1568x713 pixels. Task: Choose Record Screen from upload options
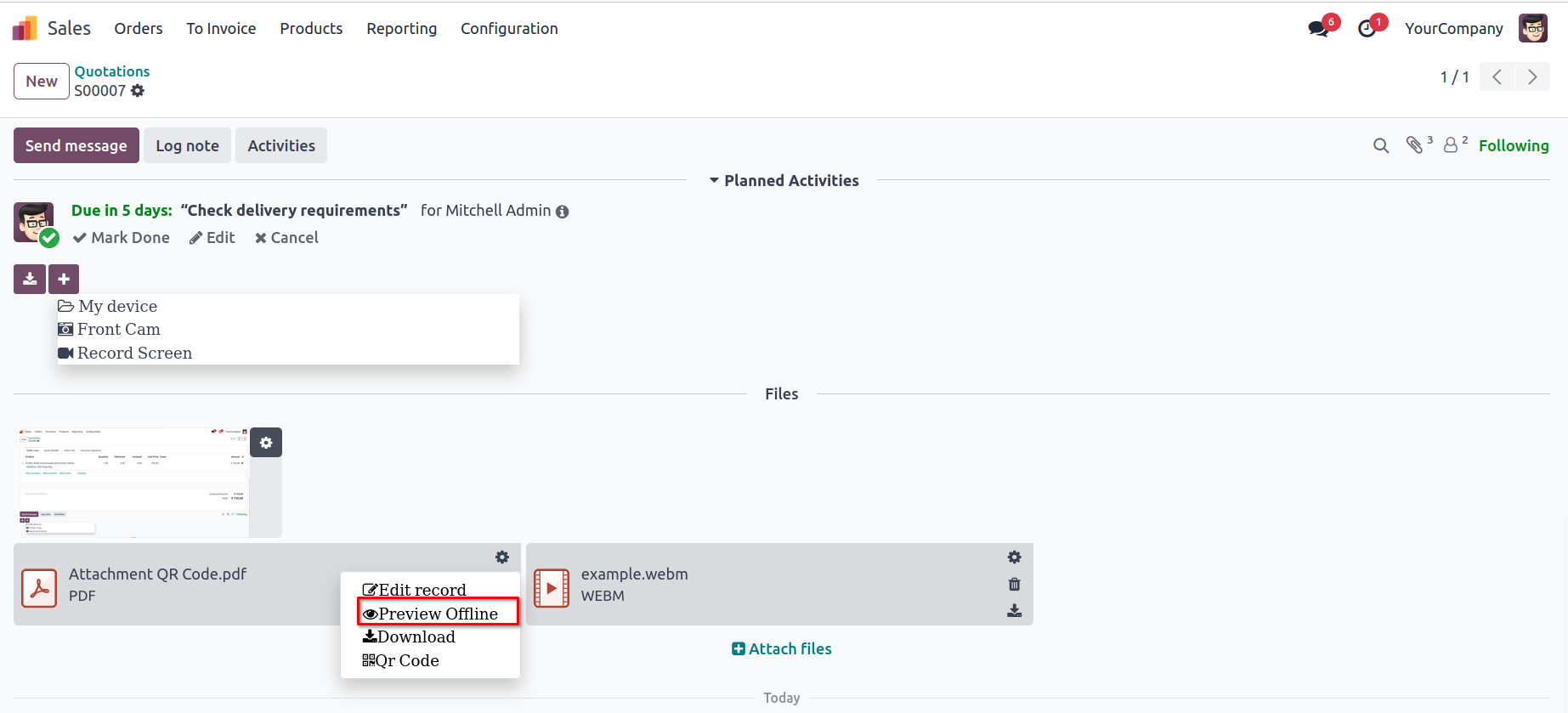(x=134, y=353)
